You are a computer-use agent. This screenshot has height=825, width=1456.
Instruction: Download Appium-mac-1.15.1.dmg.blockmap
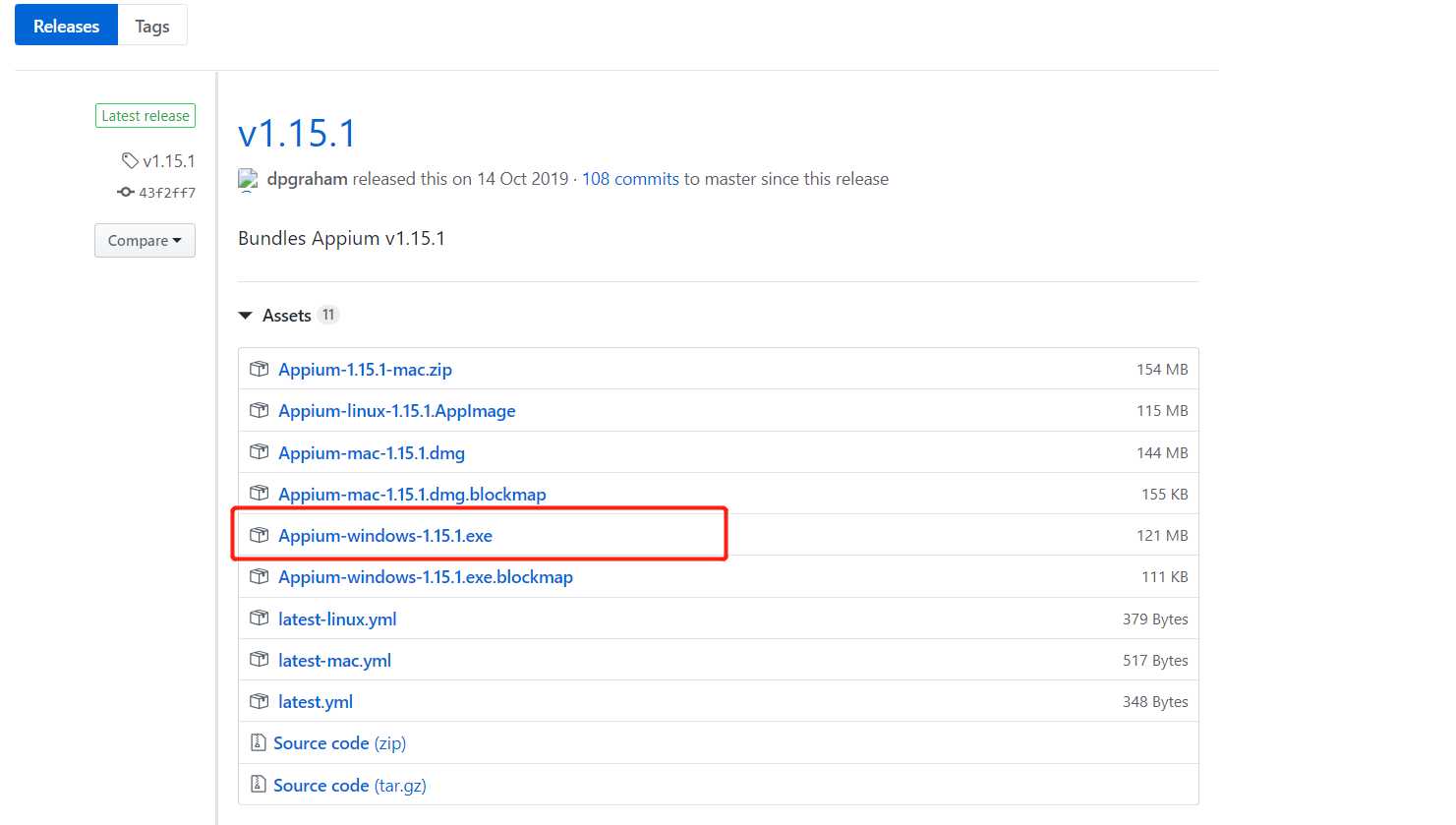412,495
